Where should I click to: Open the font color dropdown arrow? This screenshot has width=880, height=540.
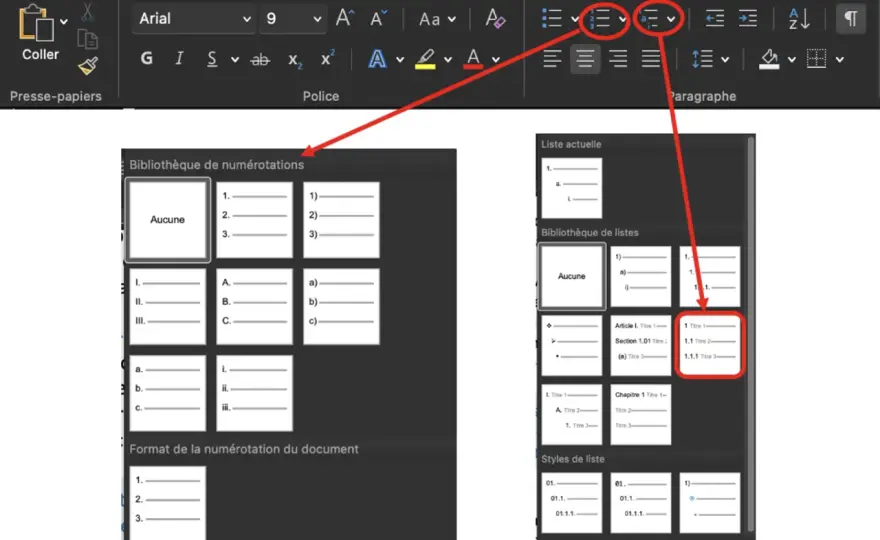pyautogui.click(x=496, y=60)
